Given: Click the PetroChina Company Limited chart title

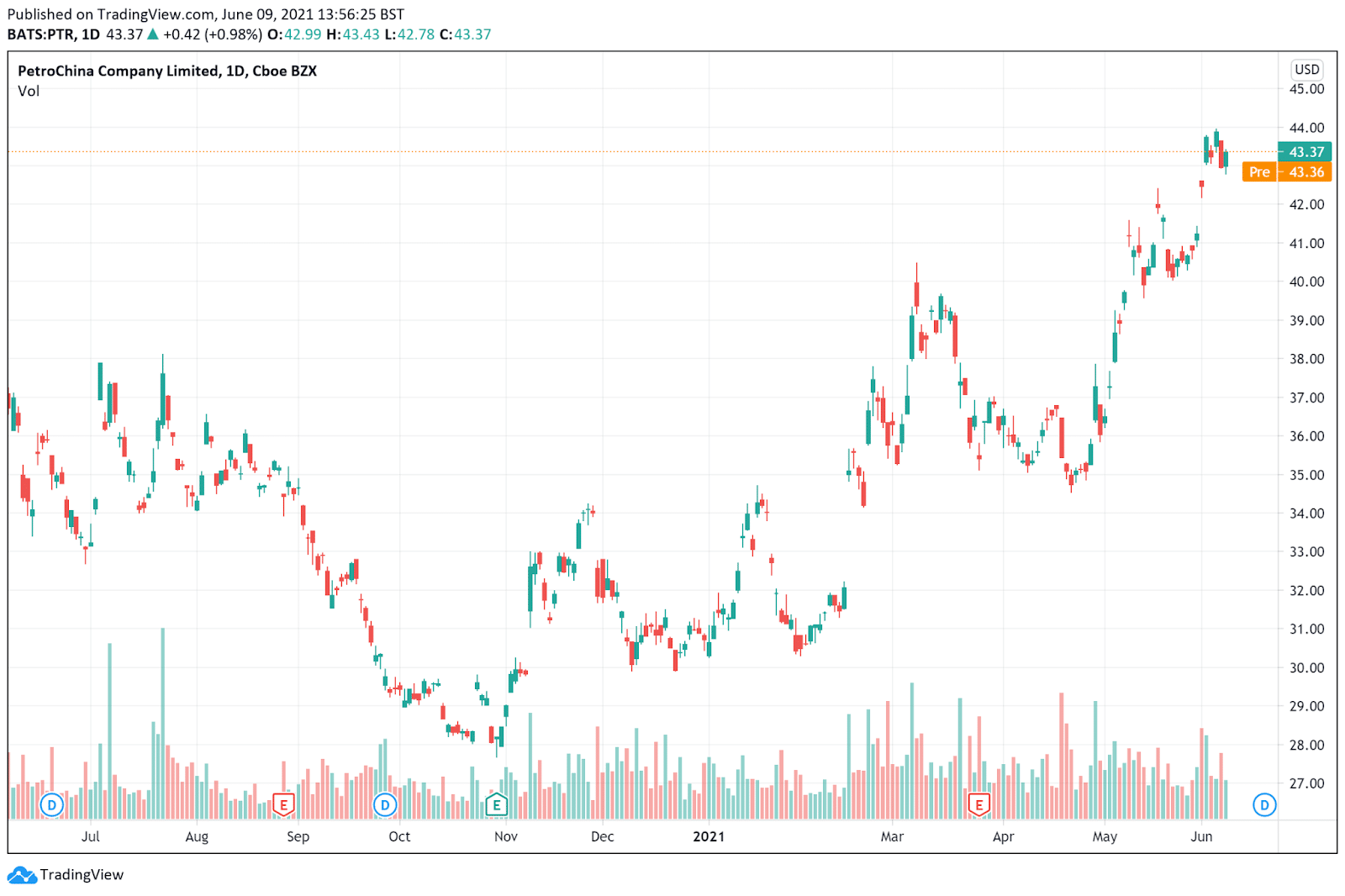Looking at the screenshot, I should pyautogui.click(x=167, y=71).
